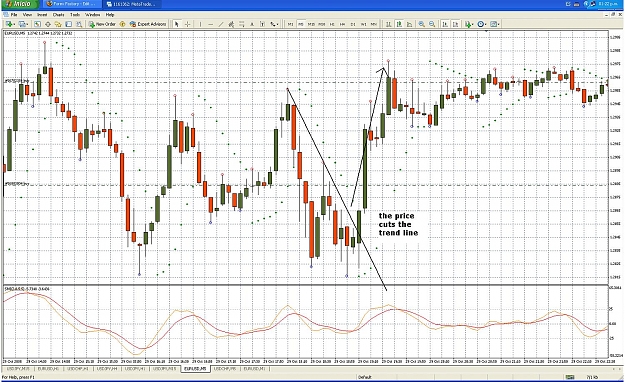Select the Text Label tool
This screenshot has height=382, width=625.
[x=262, y=24]
